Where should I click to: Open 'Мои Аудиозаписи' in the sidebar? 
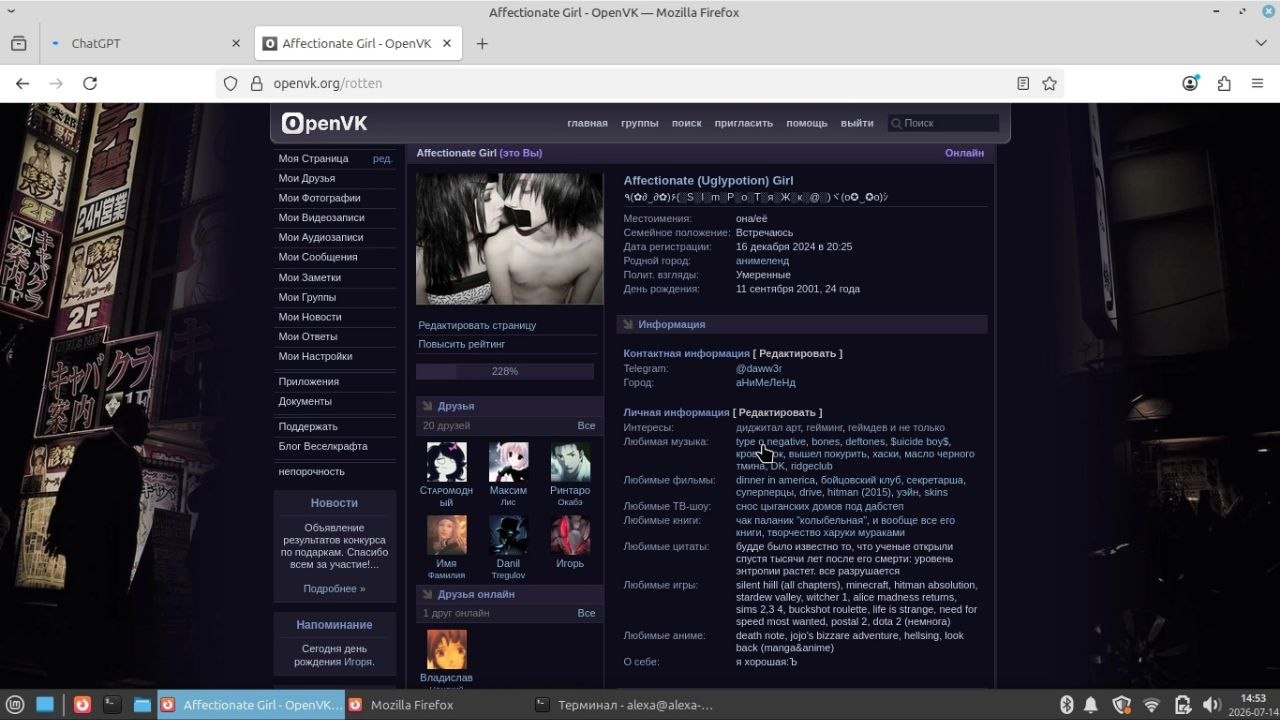[x=320, y=237]
